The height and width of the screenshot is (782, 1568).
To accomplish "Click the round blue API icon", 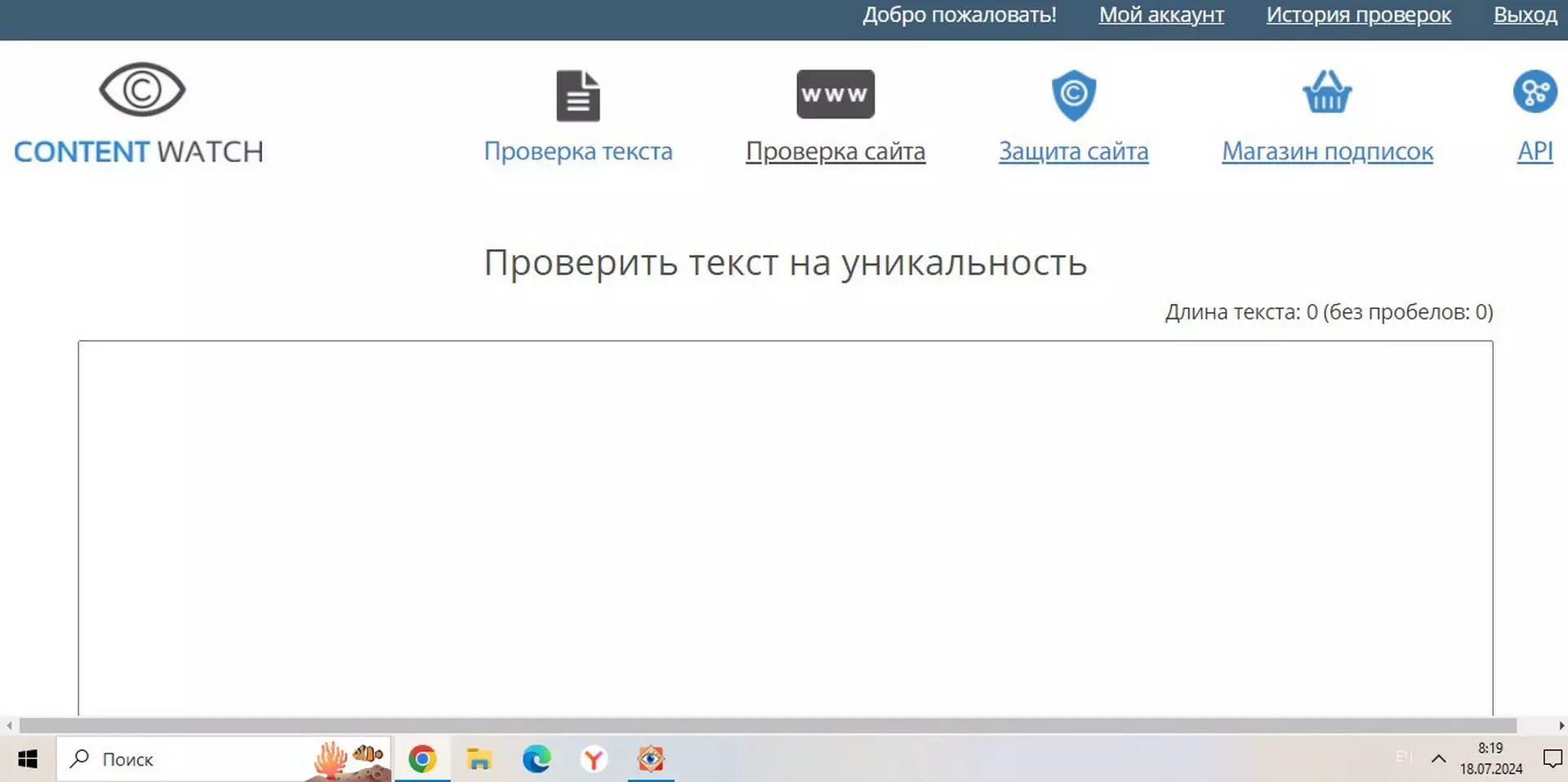I will 1535,92.
